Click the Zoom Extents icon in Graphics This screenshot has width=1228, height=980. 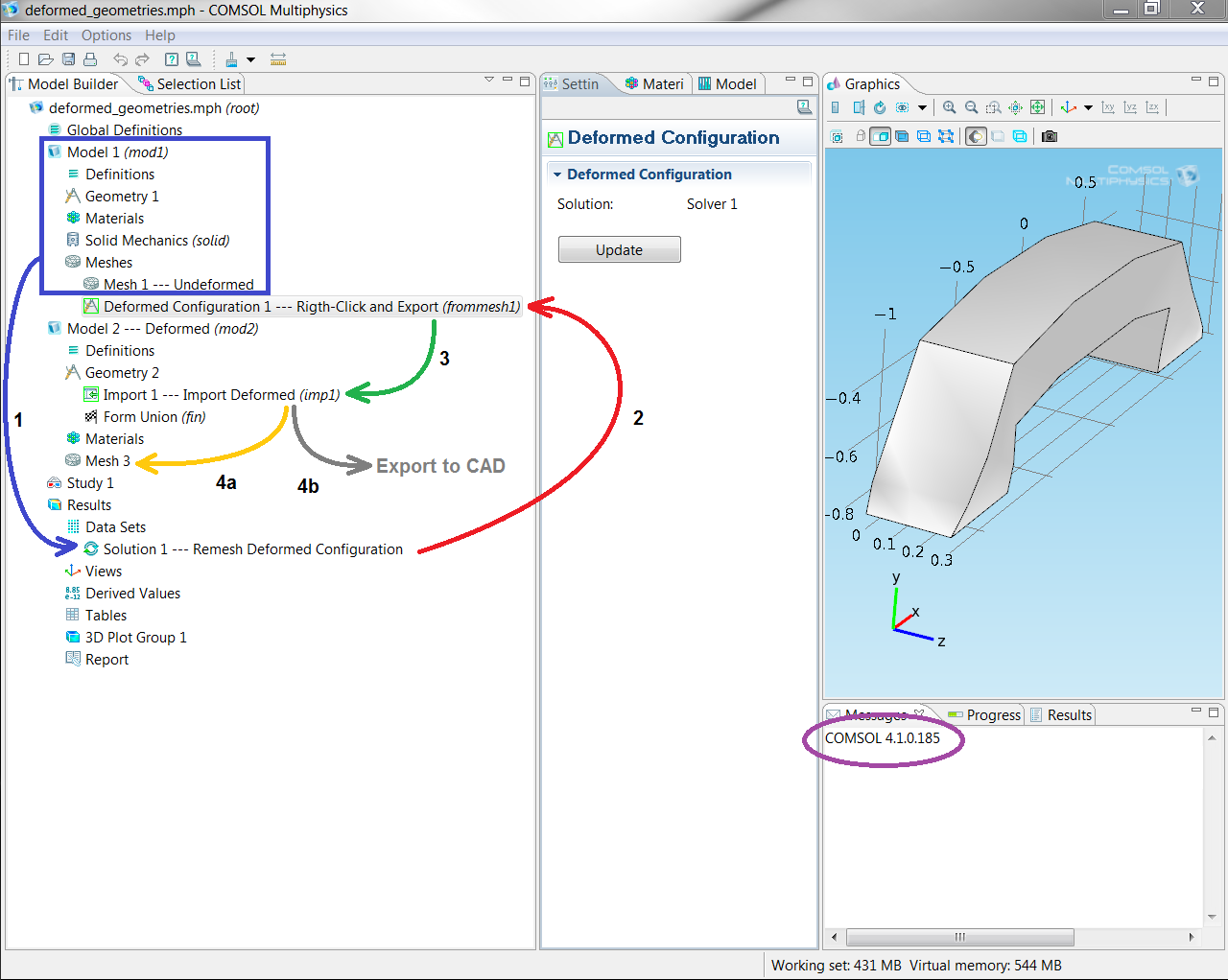[x=1037, y=107]
